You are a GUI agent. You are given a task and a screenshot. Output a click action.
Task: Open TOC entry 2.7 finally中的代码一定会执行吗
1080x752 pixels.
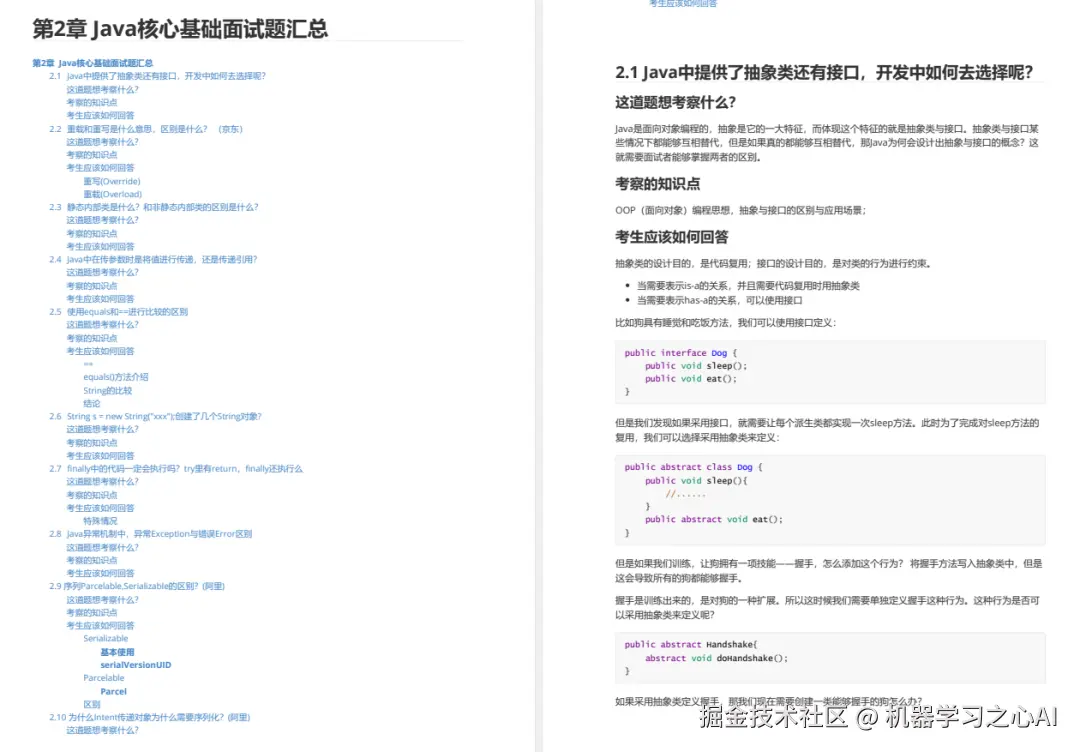176,468
